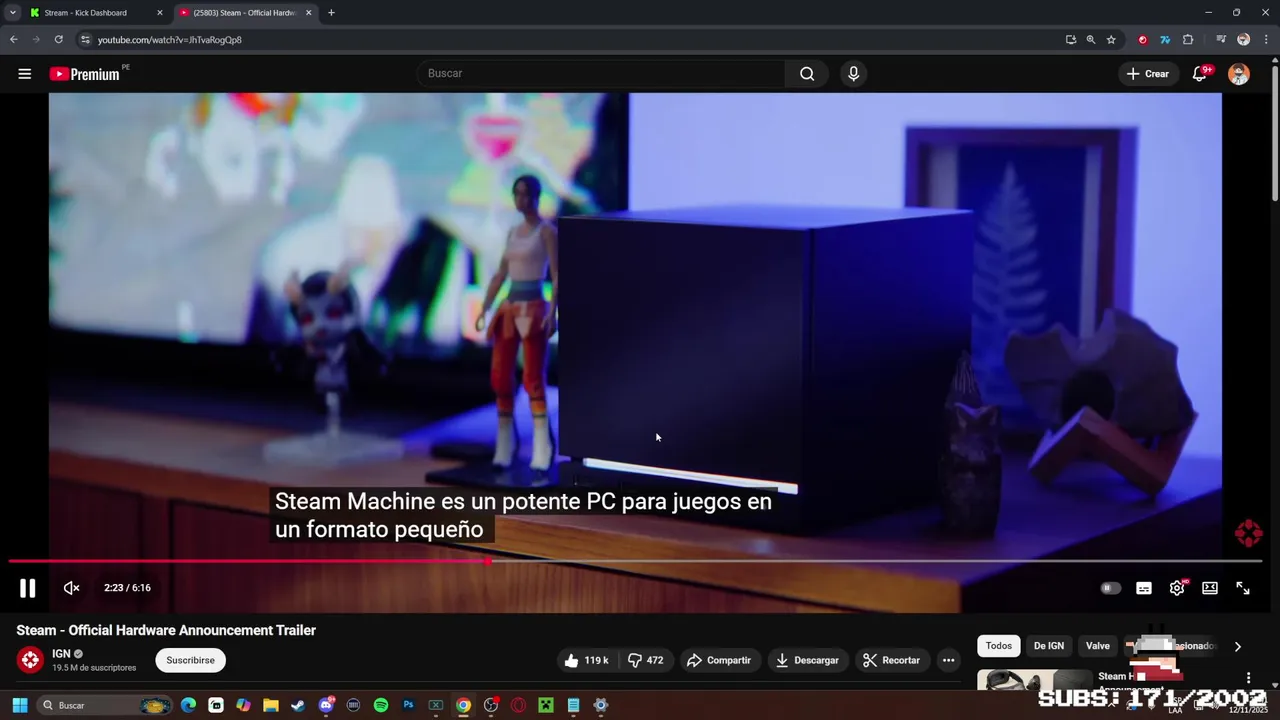This screenshot has height=720, width=1280.
Task: Open the Extensions puzzle menu
Action: 1188,40
